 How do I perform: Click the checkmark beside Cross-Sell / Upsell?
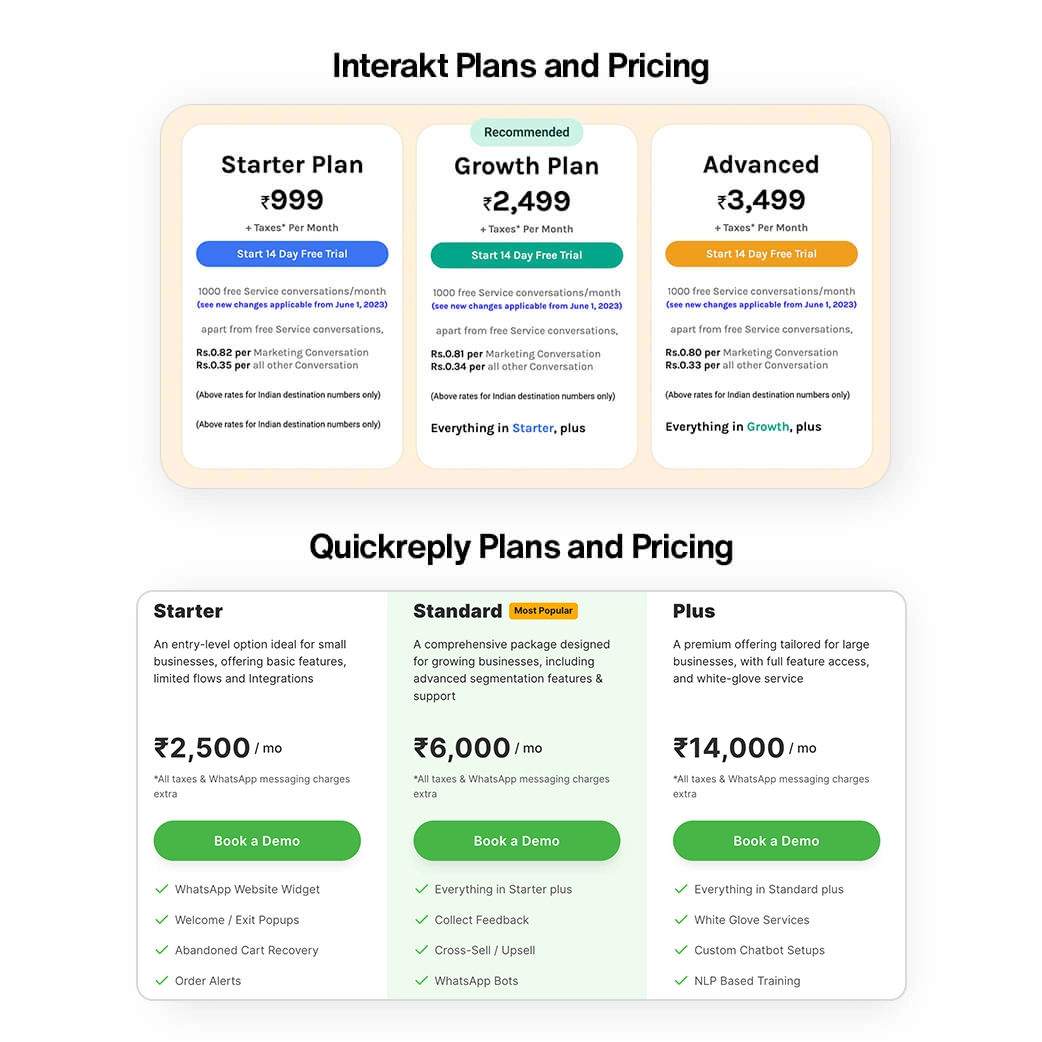421,950
